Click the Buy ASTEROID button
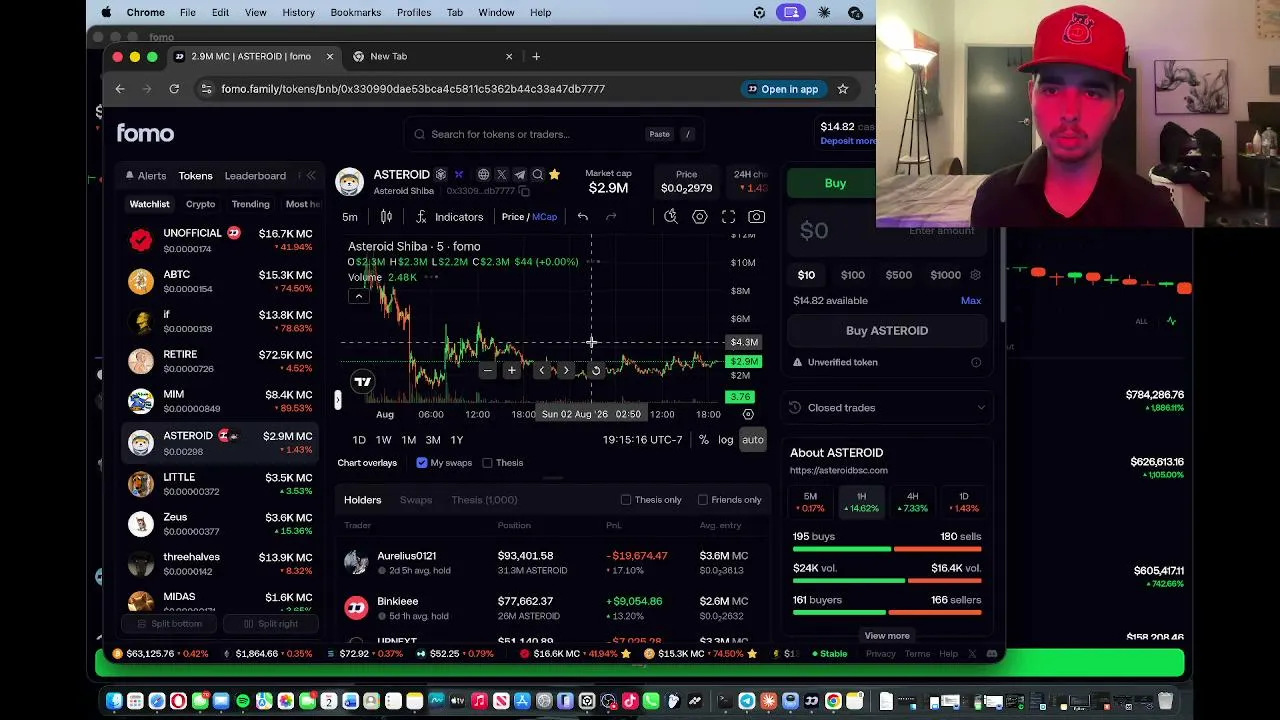The image size is (1280, 720). (x=887, y=331)
